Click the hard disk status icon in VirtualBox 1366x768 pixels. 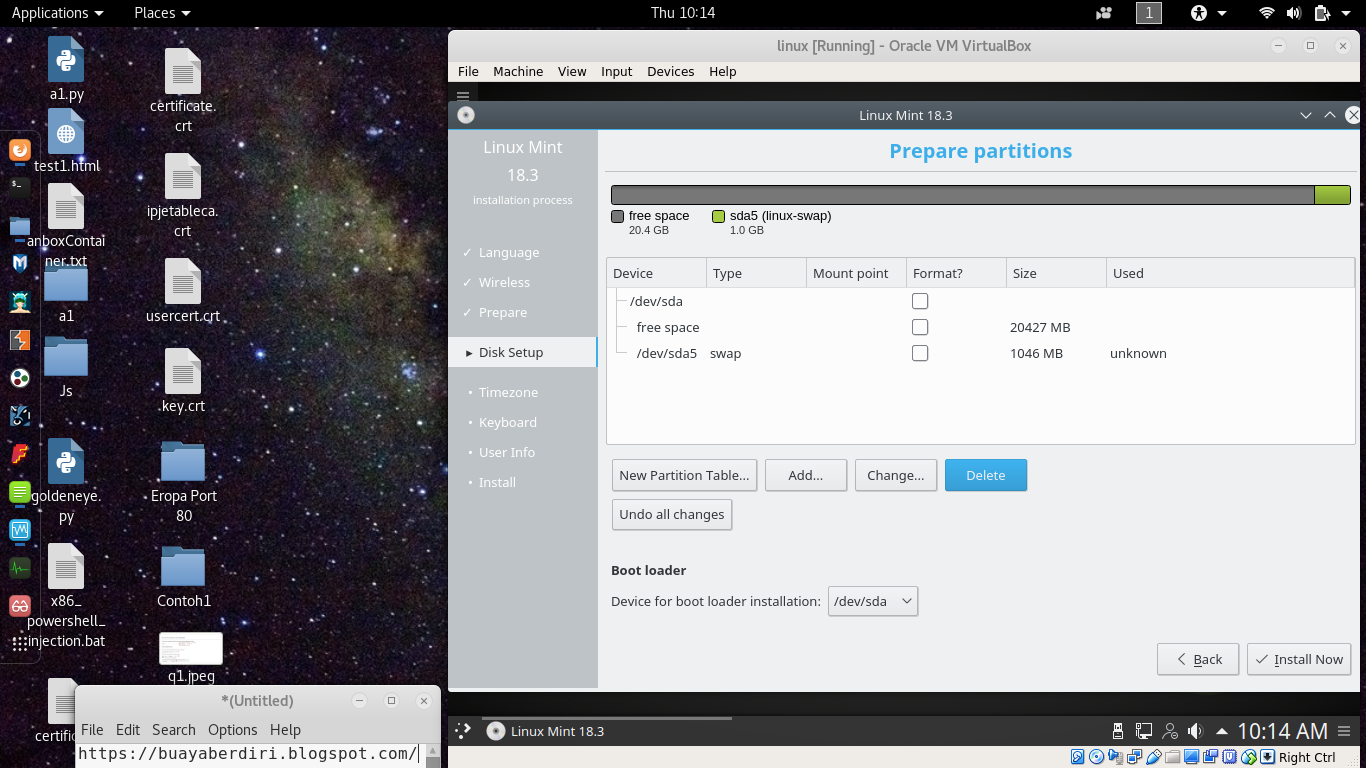(1077, 757)
